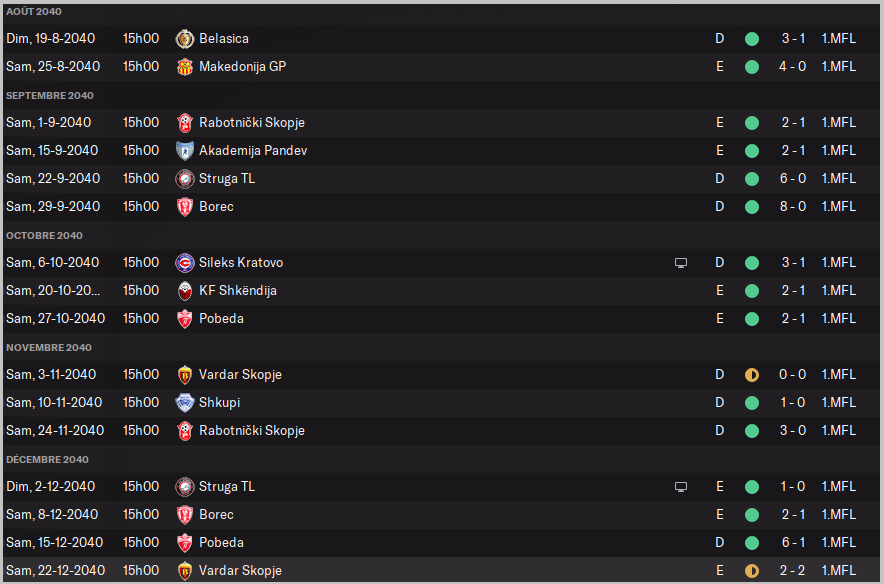
Task: Open the Shkupi team link
Action: click(x=220, y=403)
